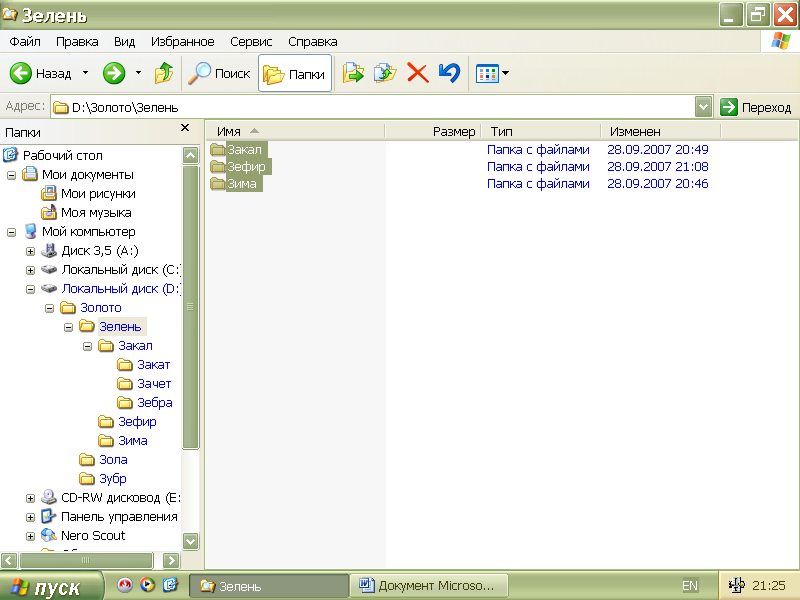Expand the CD-RW дисковод (E:) node
This screenshot has height=600, width=800.
pos(30,498)
